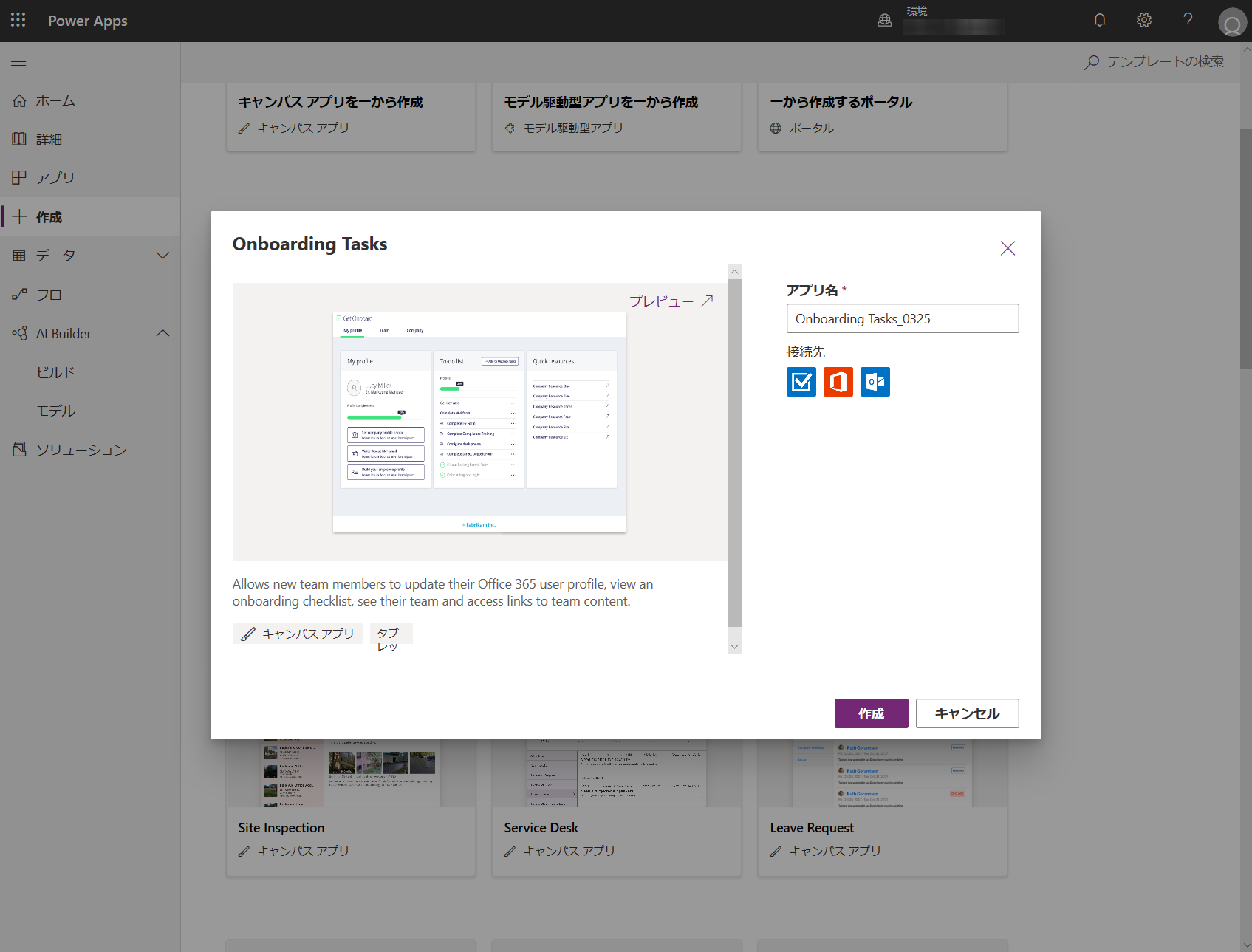The height and width of the screenshot is (952, 1252).
Task: Expand the データ chevron
Action: pos(163,256)
